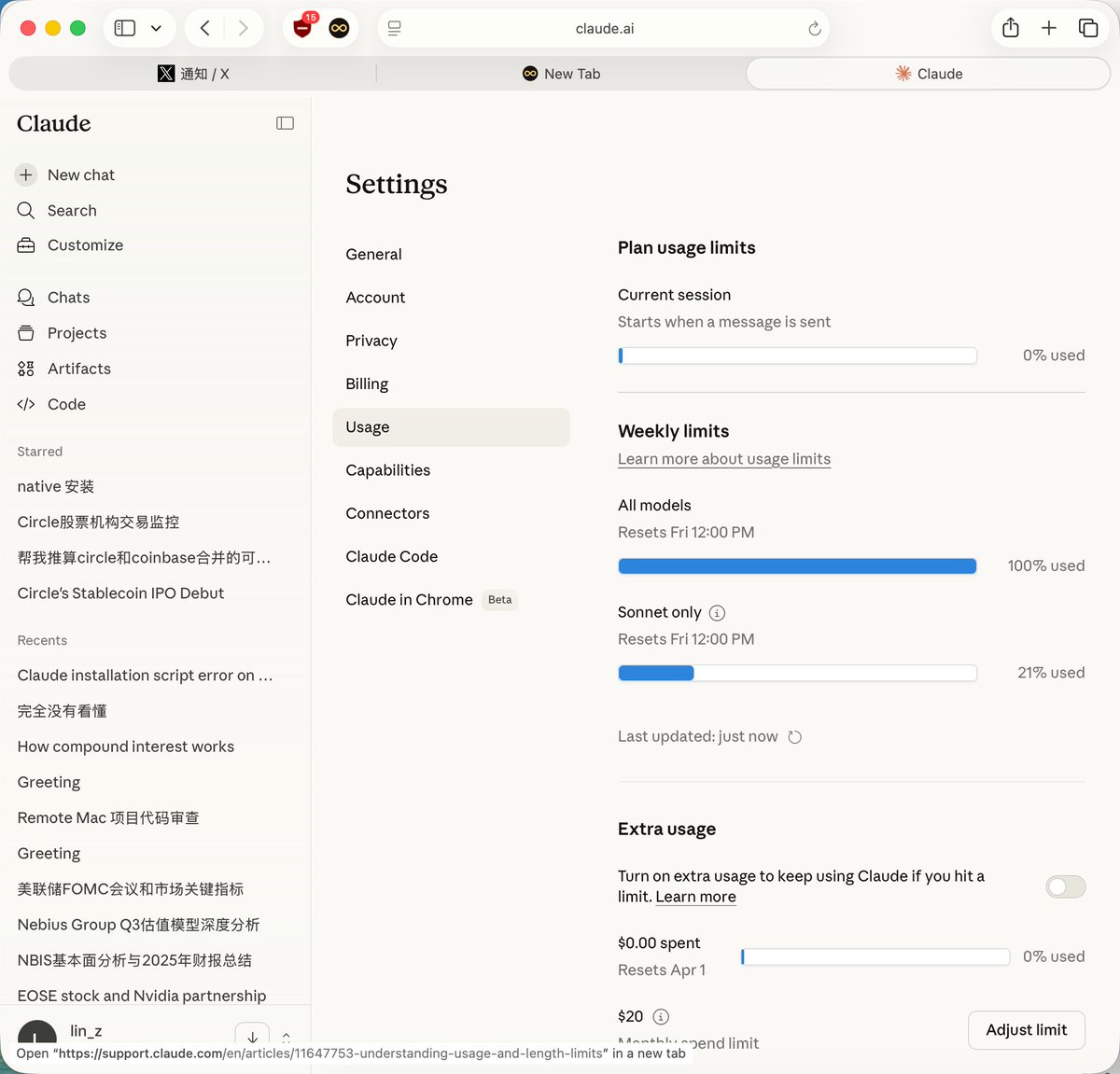Click the Claude logo title in sidebar
The height and width of the screenshot is (1074, 1120).
pyautogui.click(x=54, y=123)
